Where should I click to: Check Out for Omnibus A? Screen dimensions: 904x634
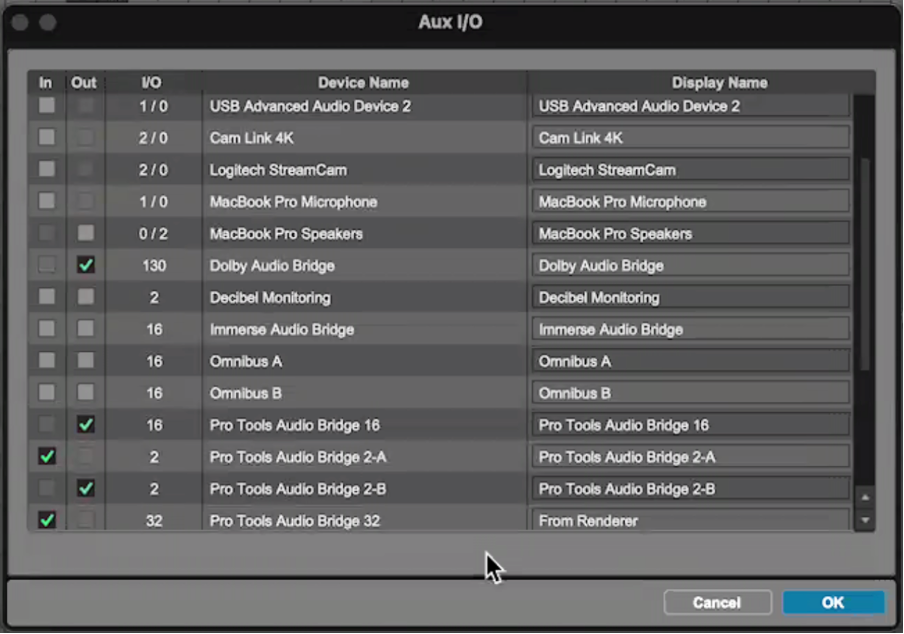86,361
